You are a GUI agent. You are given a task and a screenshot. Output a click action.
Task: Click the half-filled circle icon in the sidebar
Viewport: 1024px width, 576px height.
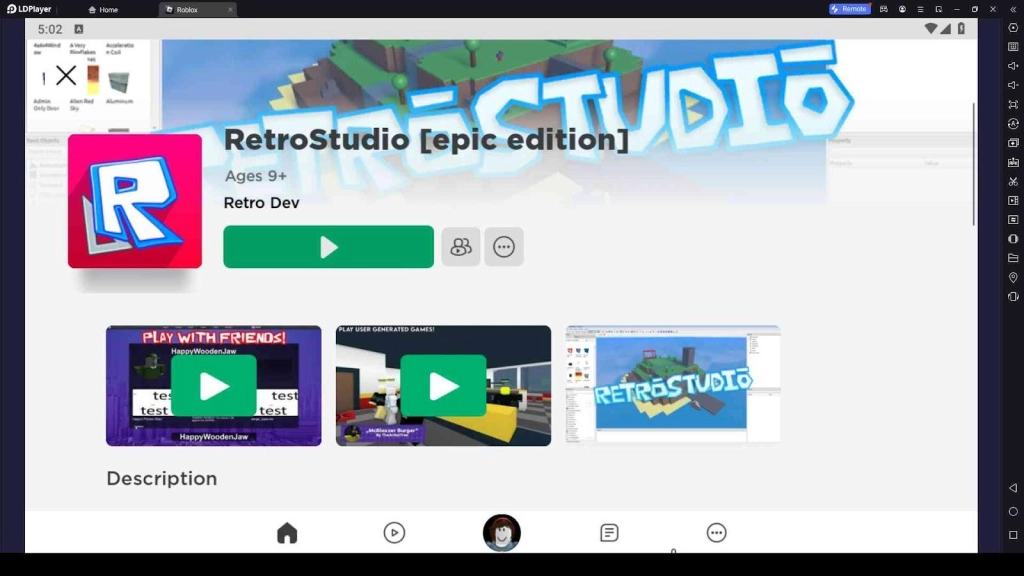pyautogui.click(x=1013, y=239)
